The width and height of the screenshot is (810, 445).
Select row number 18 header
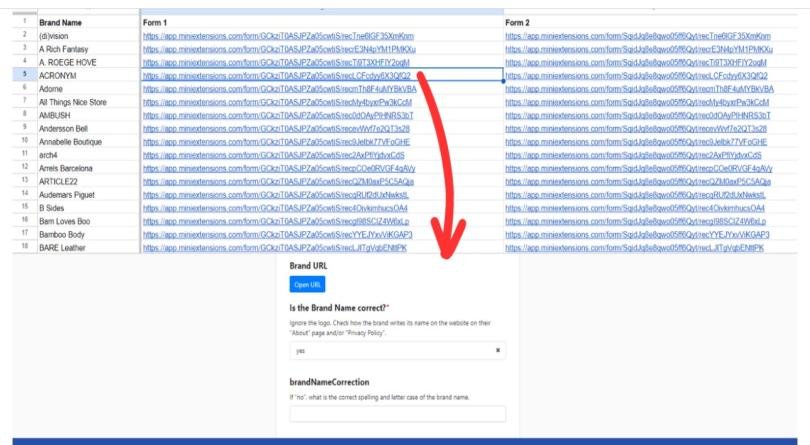pyautogui.click(x=22, y=248)
